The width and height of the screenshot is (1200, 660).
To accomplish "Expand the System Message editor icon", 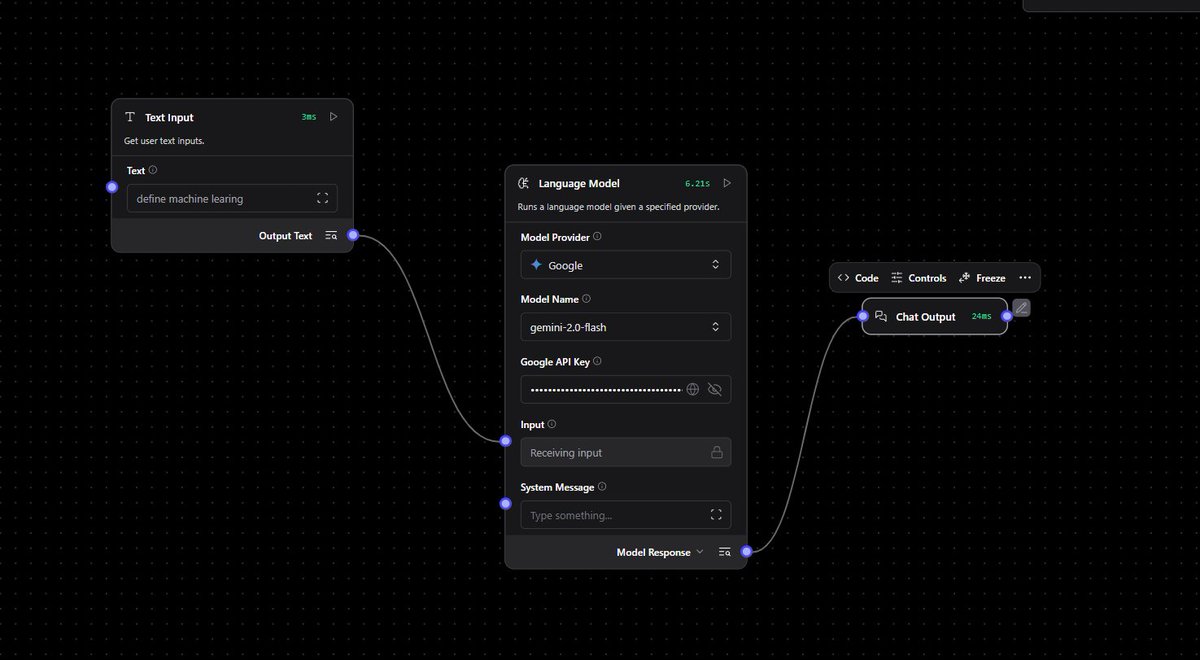I will coord(716,515).
